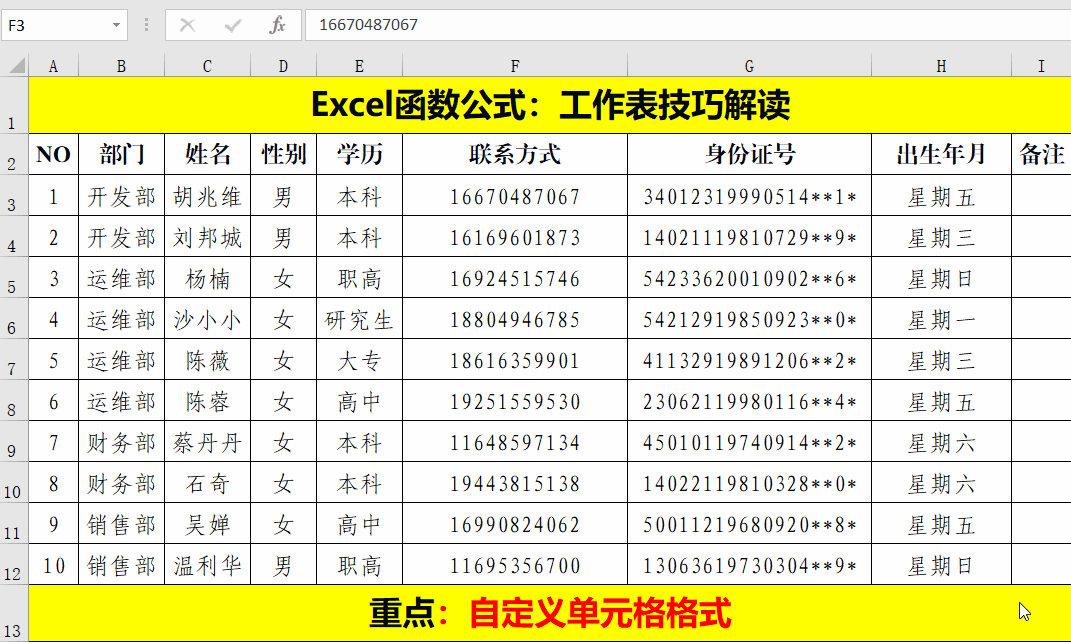Click the 学历 header cell
Image resolution: width=1071 pixels, height=642 pixels.
coord(359,154)
